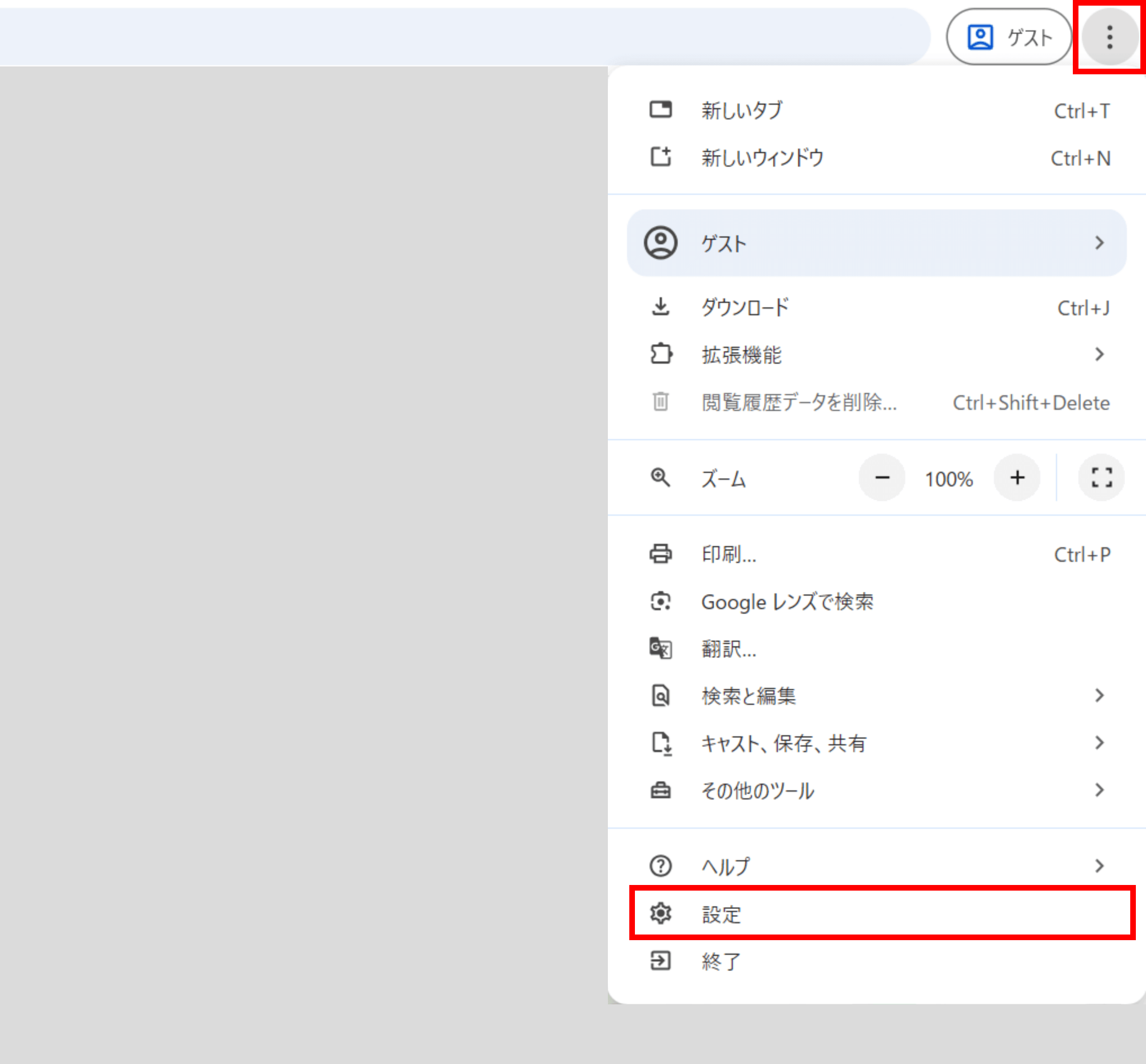The width and height of the screenshot is (1146, 1064).
Task: Decrease zoom with the minus button
Action: click(x=882, y=477)
